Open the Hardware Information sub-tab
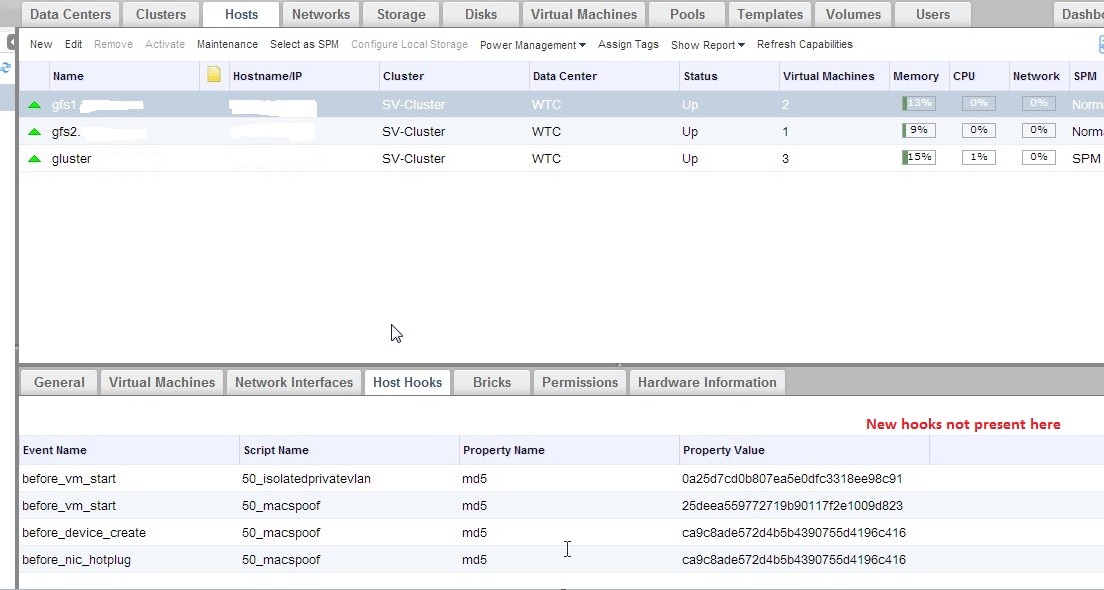This screenshot has height=590, width=1104. (x=706, y=382)
